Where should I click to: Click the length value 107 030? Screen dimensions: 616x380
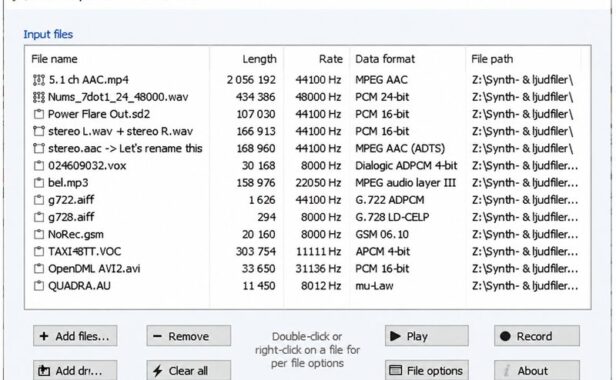click(x=256, y=114)
